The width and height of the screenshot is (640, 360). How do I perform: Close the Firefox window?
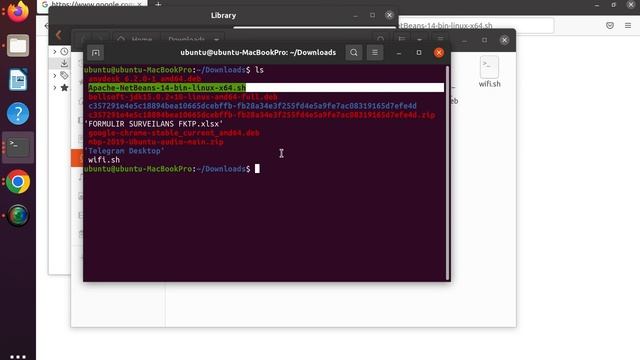click(631, 4)
